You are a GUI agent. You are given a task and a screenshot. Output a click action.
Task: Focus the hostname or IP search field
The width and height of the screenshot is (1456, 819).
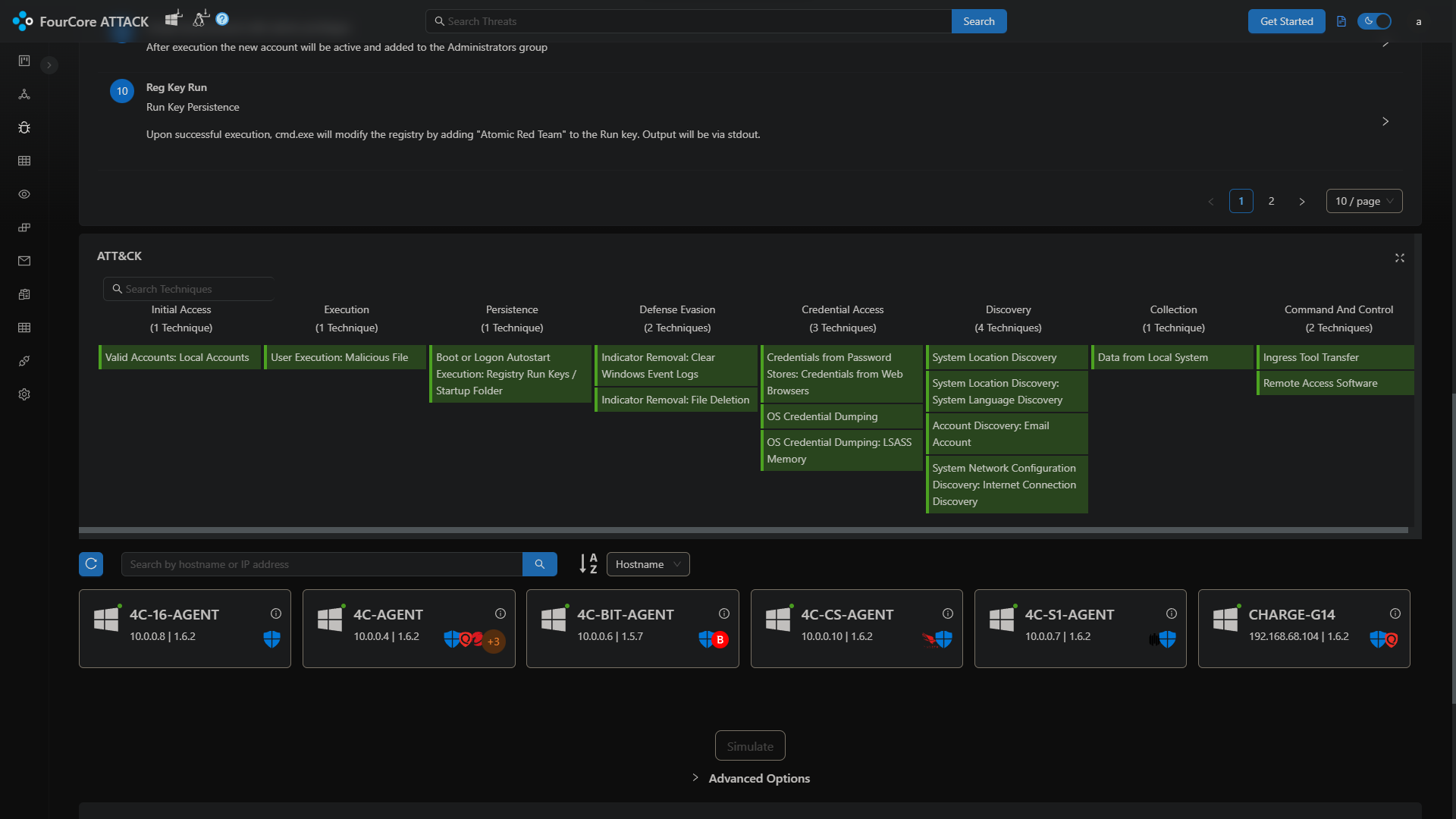click(x=322, y=564)
